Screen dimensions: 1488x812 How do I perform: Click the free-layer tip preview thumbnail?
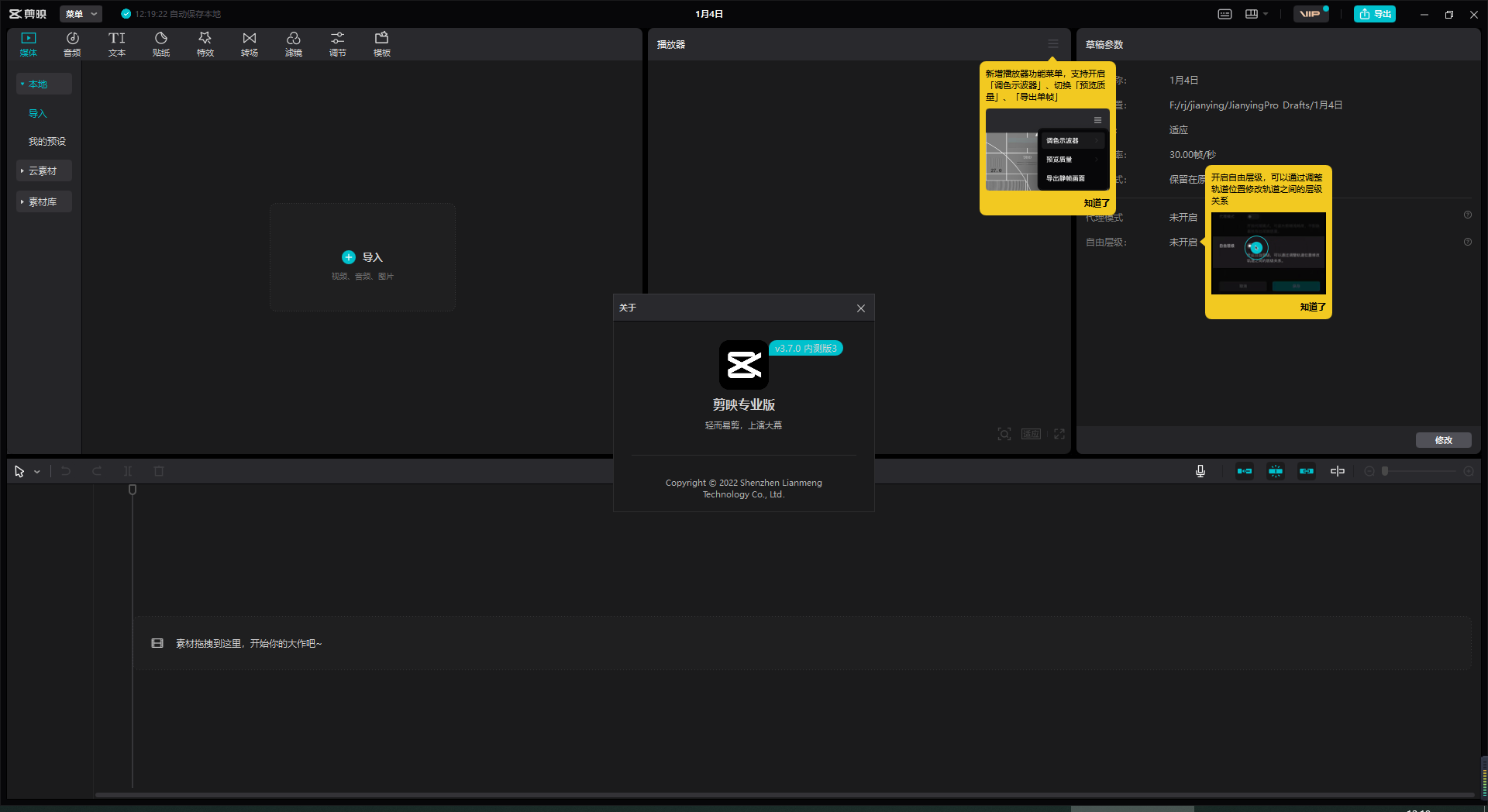[x=1269, y=253]
